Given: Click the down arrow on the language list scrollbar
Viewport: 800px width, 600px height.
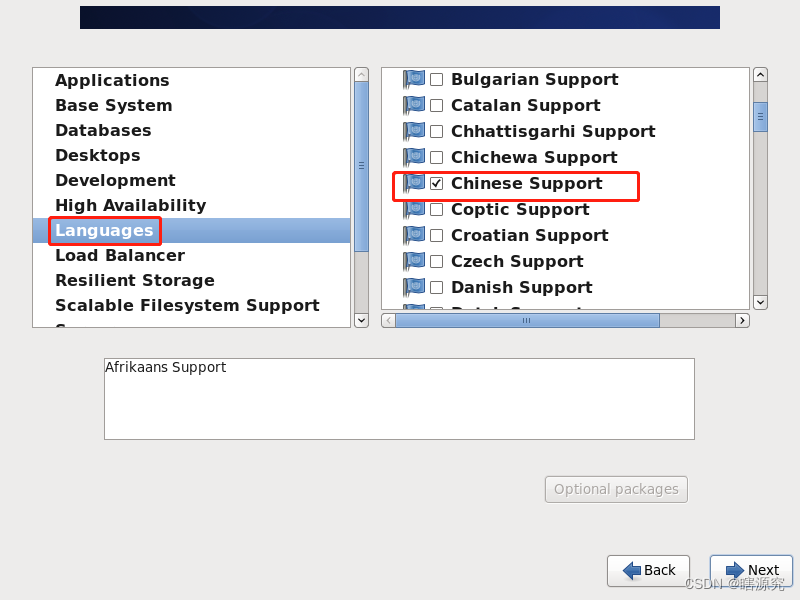Looking at the screenshot, I should tap(760, 303).
